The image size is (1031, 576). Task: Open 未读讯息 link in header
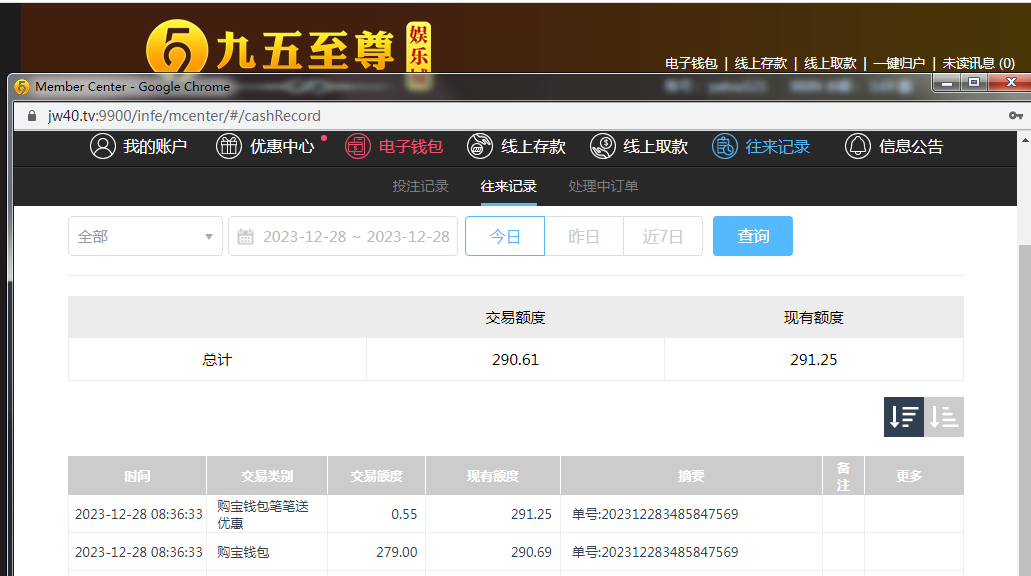point(978,63)
